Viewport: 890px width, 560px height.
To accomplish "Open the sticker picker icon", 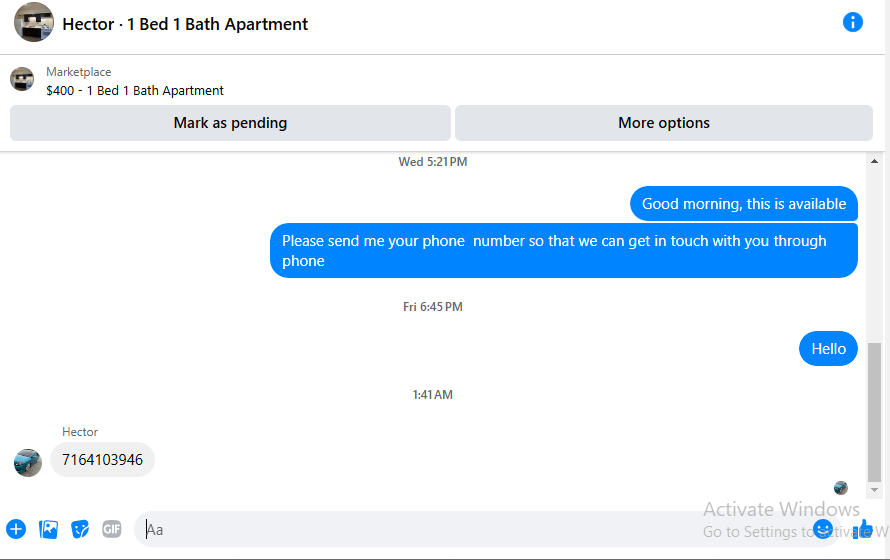I will pyautogui.click(x=80, y=529).
